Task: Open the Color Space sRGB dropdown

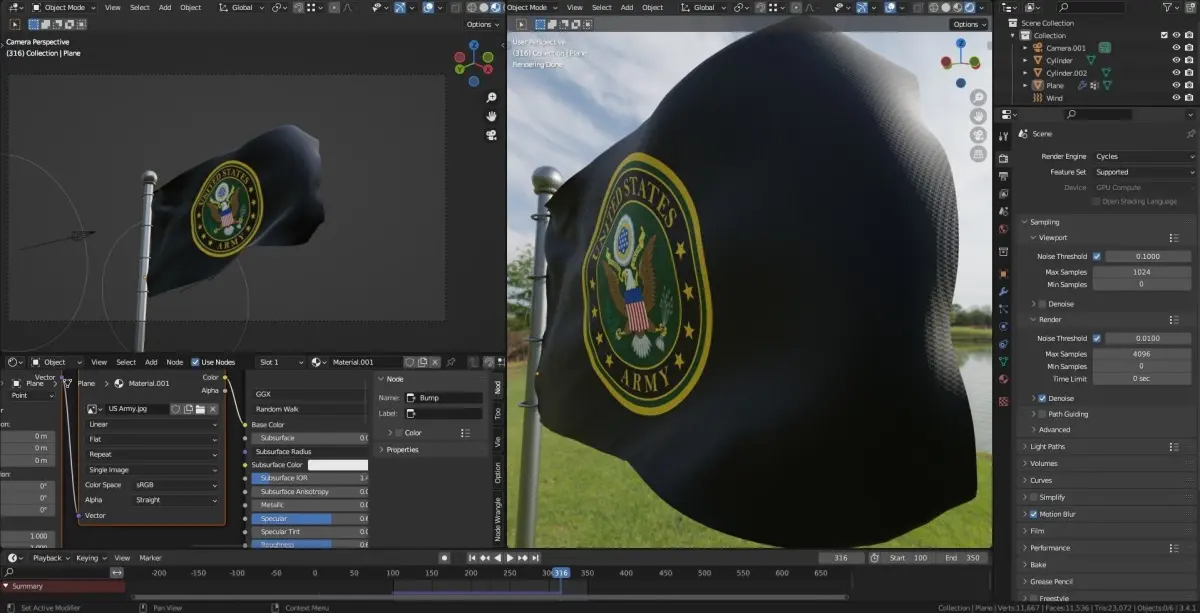Action: point(176,485)
